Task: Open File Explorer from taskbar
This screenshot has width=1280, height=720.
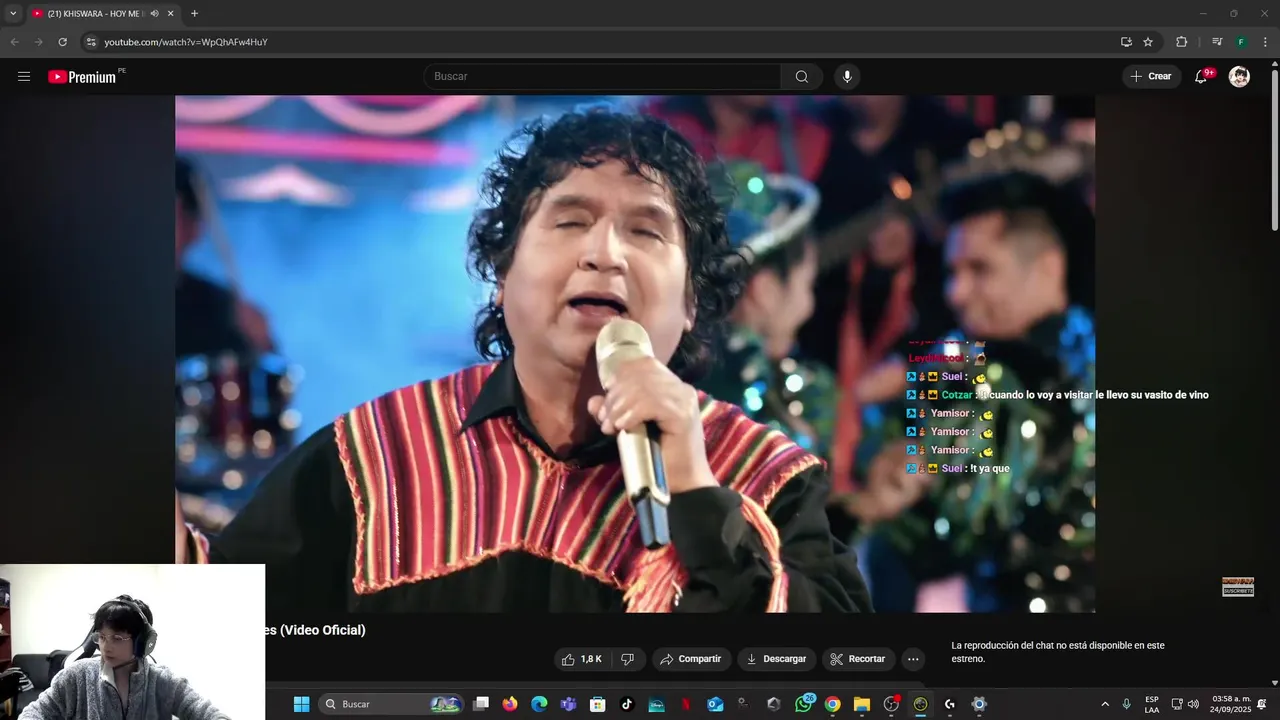Action: coord(862,704)
